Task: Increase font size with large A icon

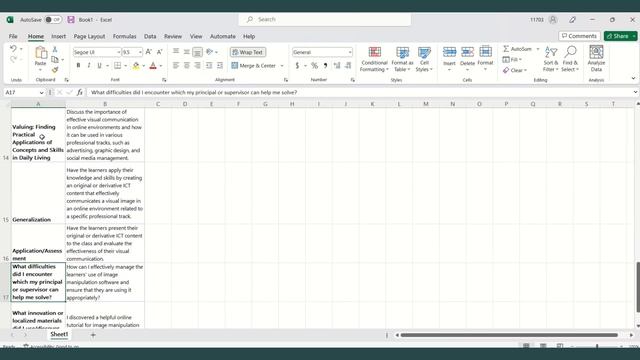Action: pos(149,52)
